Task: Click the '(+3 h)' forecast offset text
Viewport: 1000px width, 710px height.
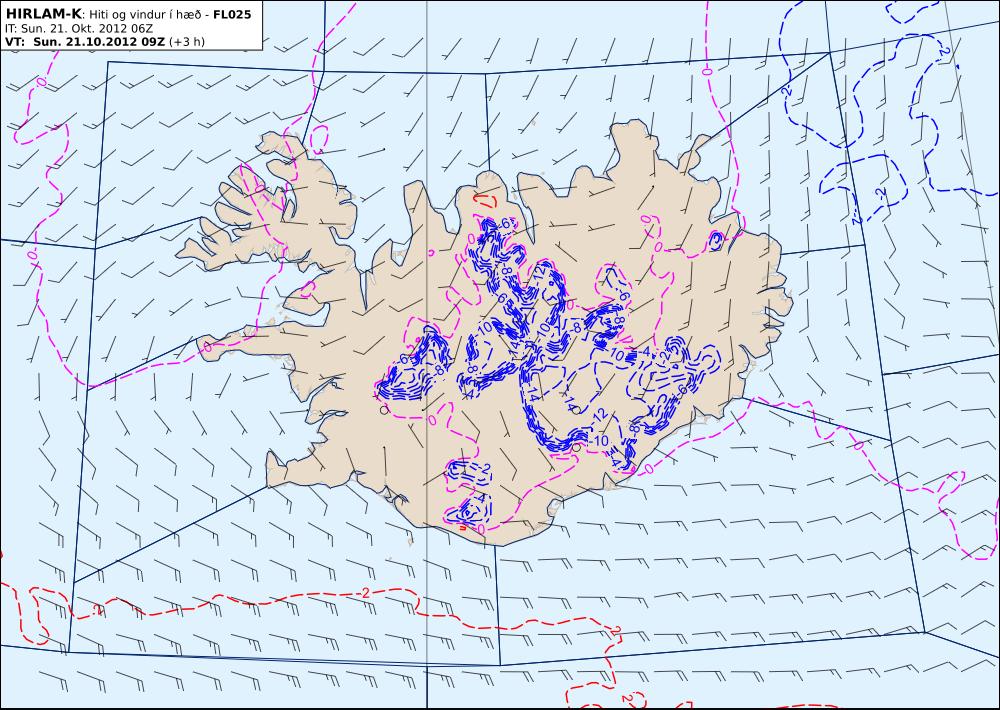Action: pos(187,42)
